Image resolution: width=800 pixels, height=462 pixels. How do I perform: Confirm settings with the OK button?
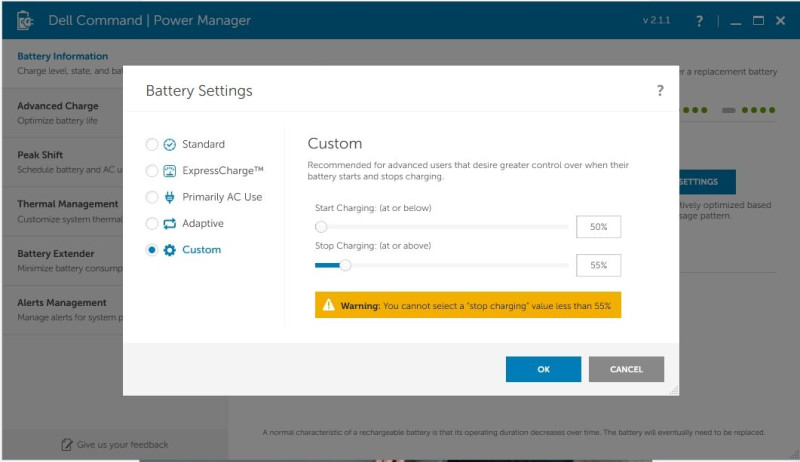coord(543,369)
